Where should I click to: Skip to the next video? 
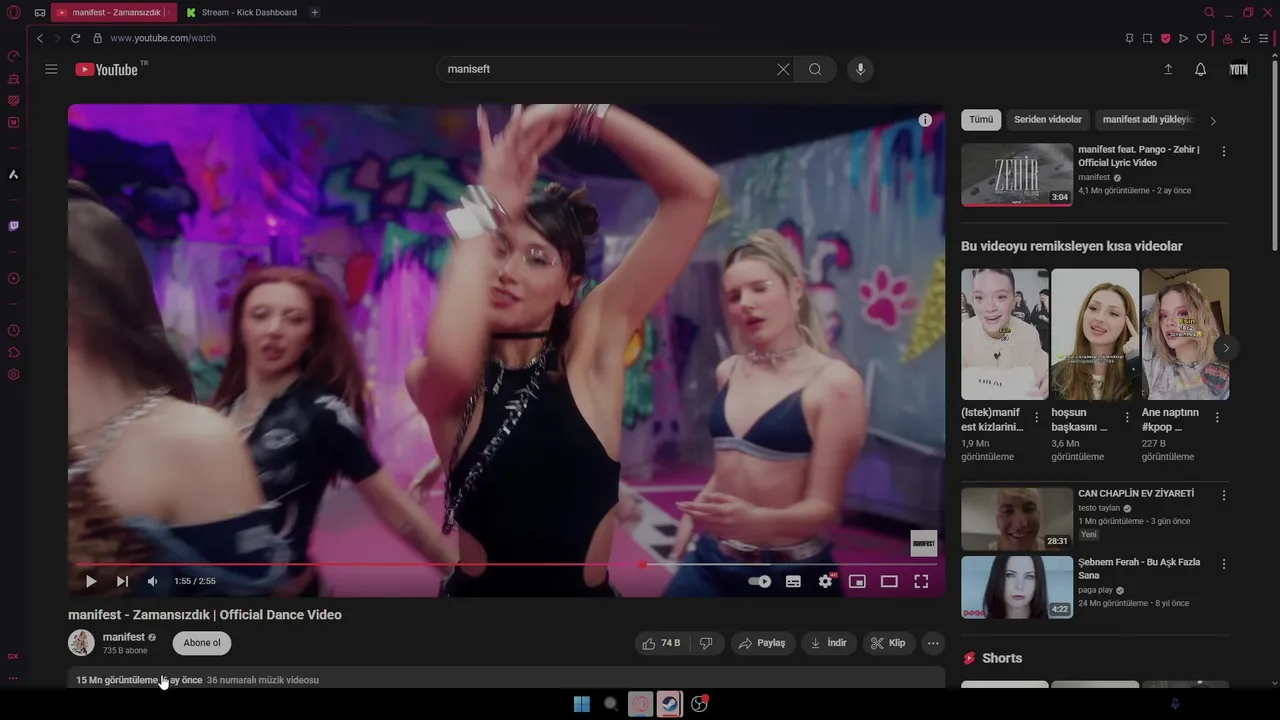pos(122,581)
